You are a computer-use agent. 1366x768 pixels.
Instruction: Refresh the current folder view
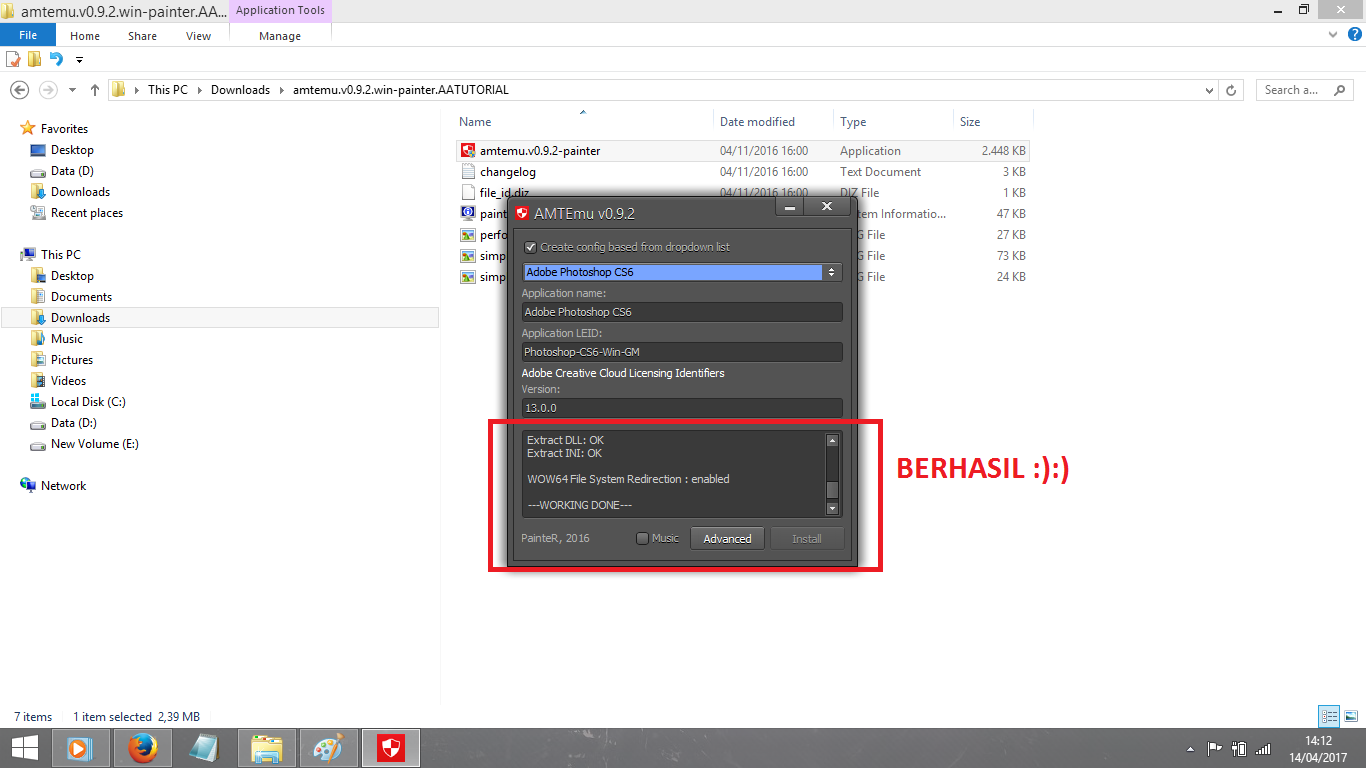tap(1232, 90)
